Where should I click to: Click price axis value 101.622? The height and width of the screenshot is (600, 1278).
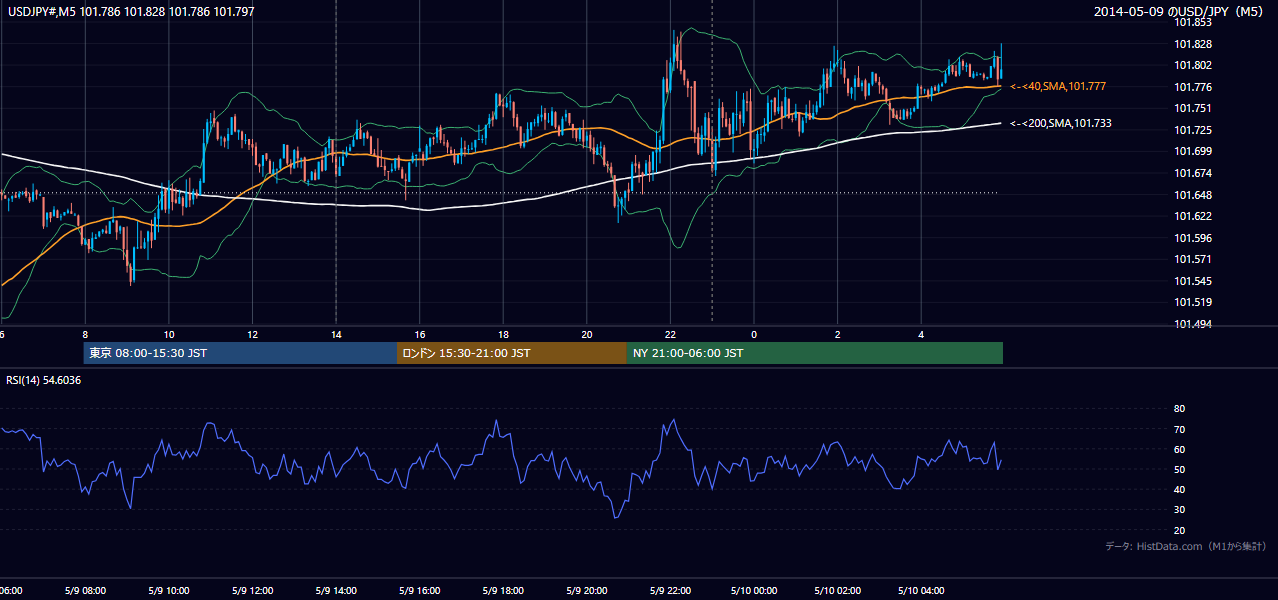pyautogui.click(x=1192, y=217)
